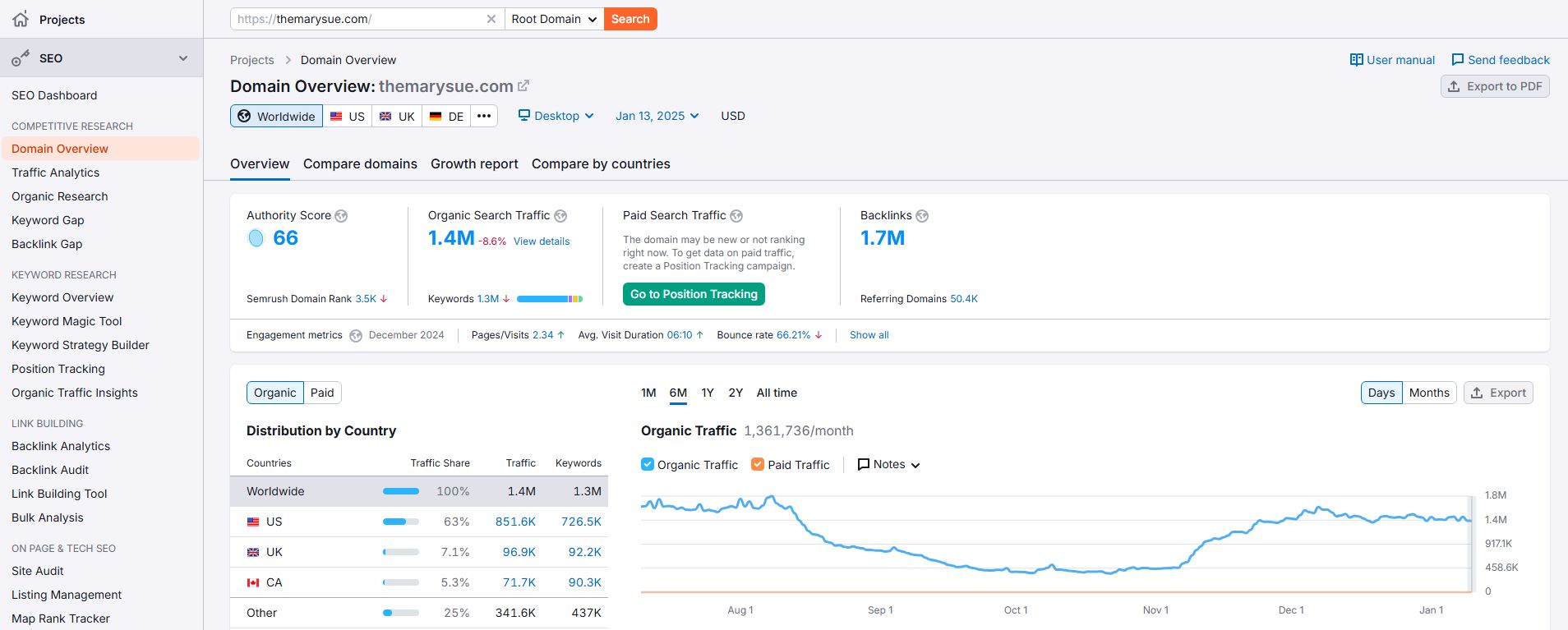Open the Jan 13, 2025 date dropdown
The image size is (1568, 630).
tap(657, 116)
